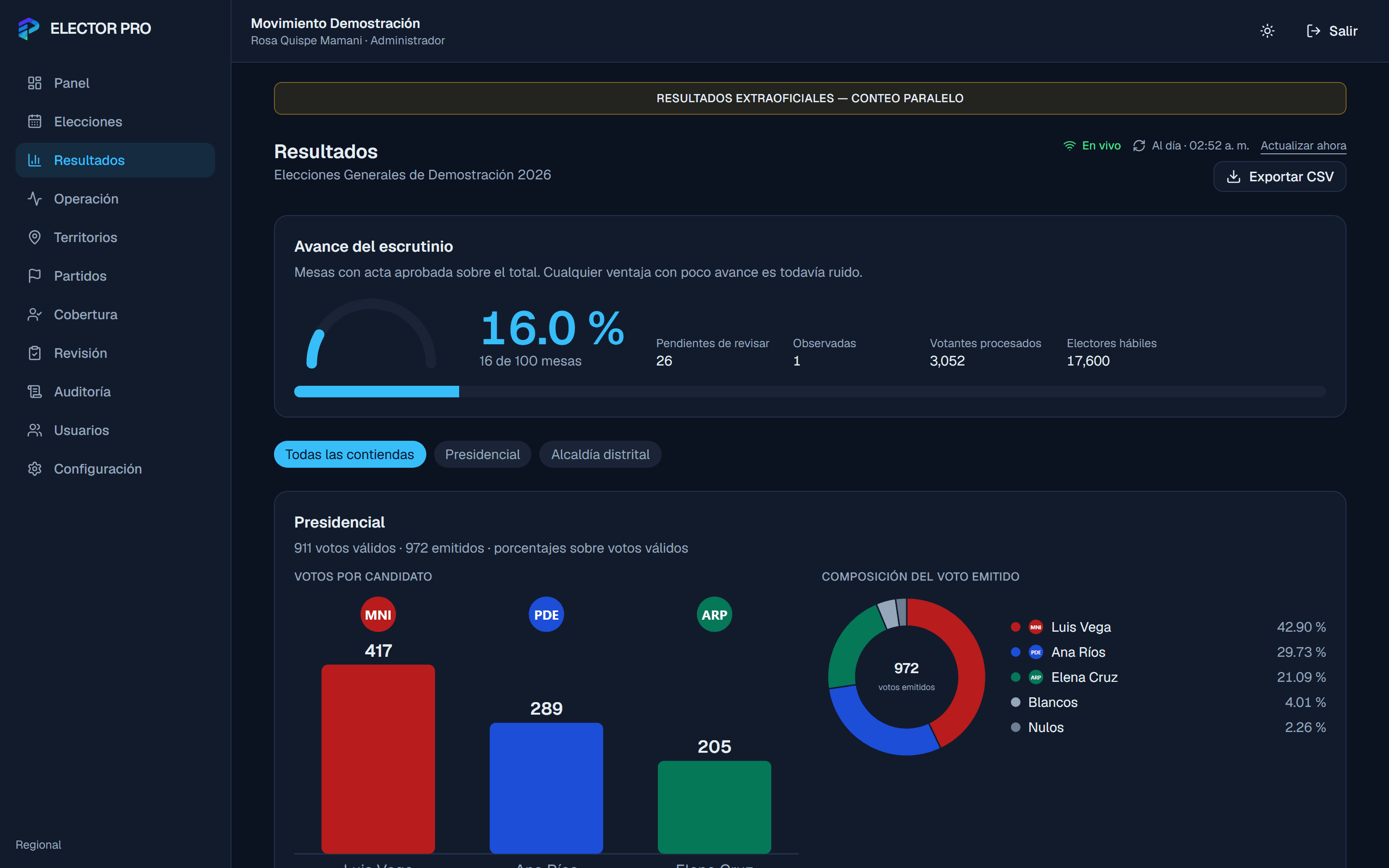Click the PDE party badge above 289
Screen dimensions: 1389x868
coord(546,615)
